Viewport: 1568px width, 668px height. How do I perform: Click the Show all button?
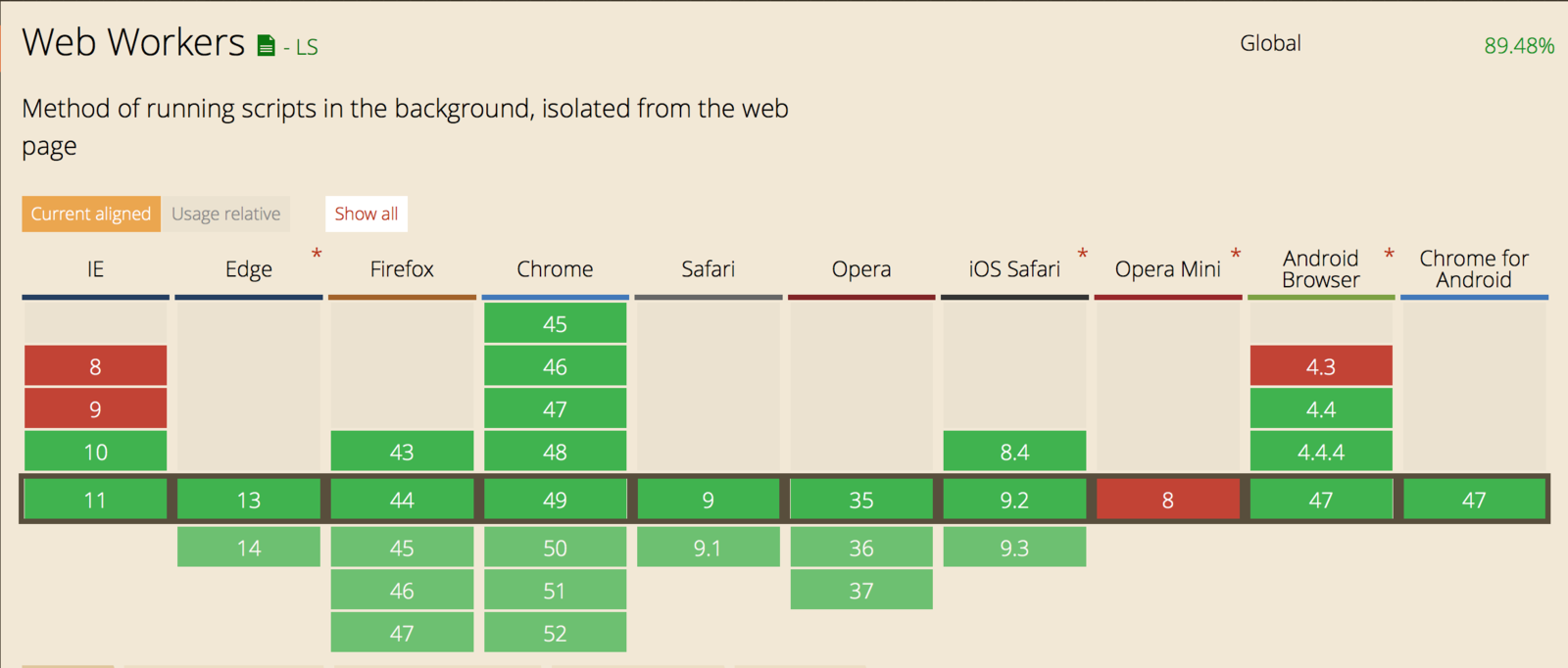367,214
